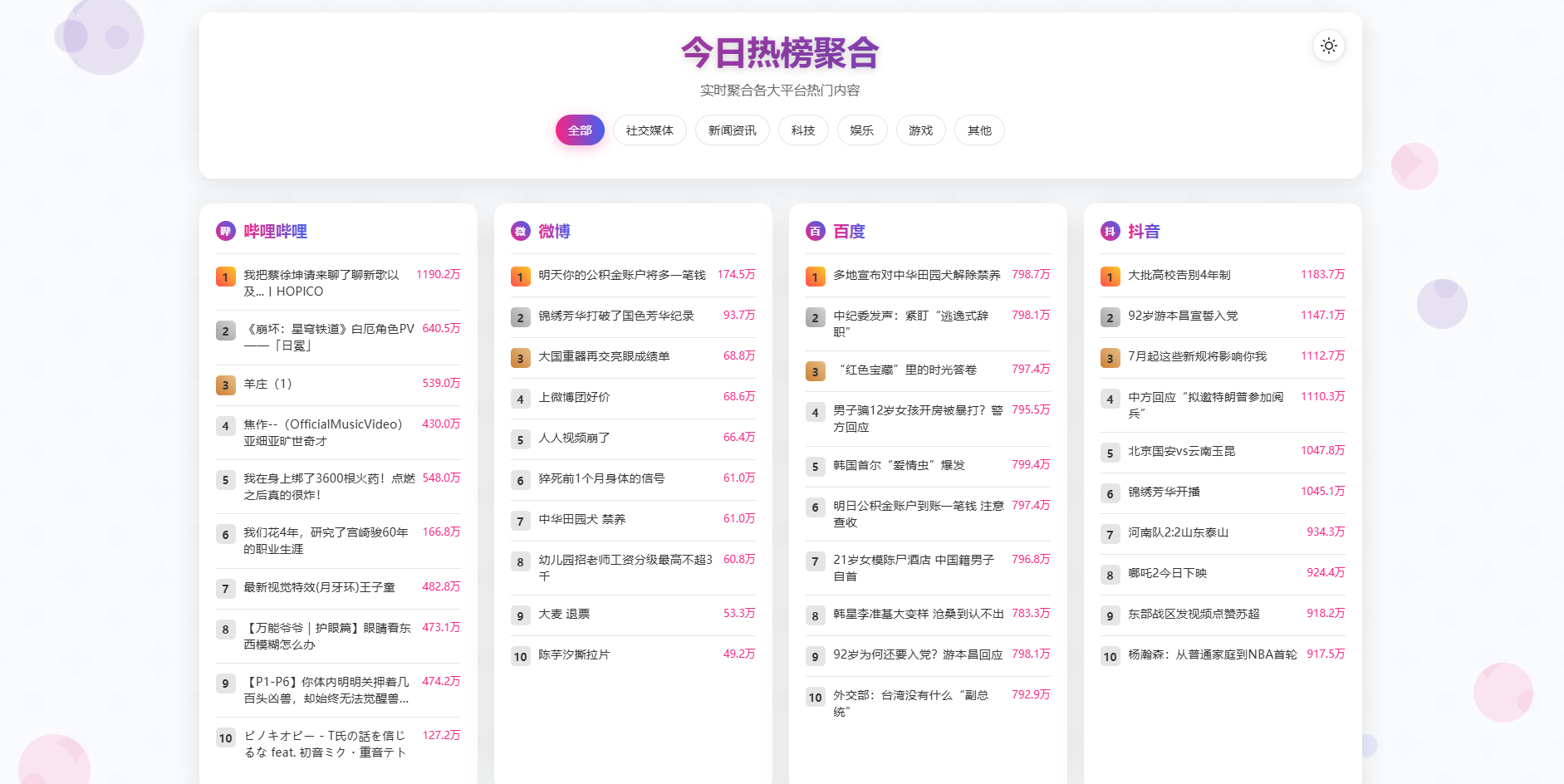Open 韩国首尔“爱情虫”爆发 item

tap(900, 465)
